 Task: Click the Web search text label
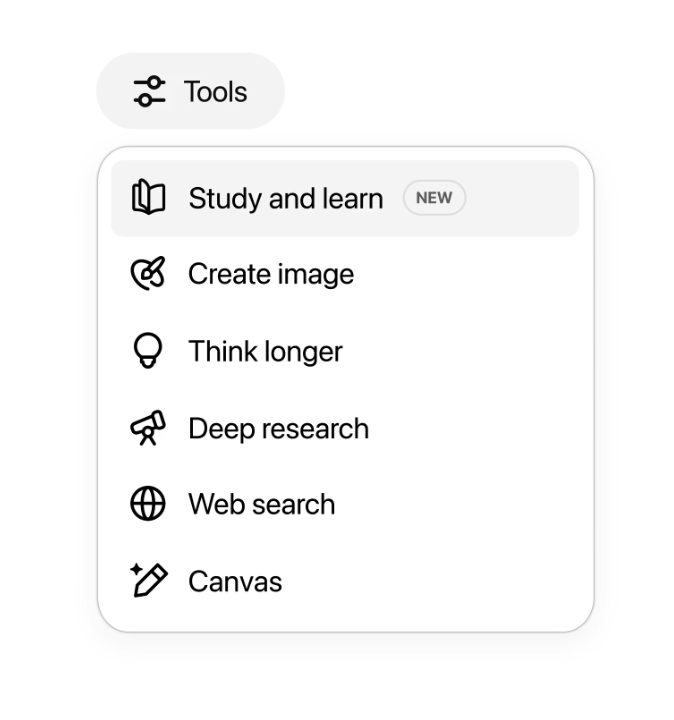pyautogui.click(x=262, y=504)
